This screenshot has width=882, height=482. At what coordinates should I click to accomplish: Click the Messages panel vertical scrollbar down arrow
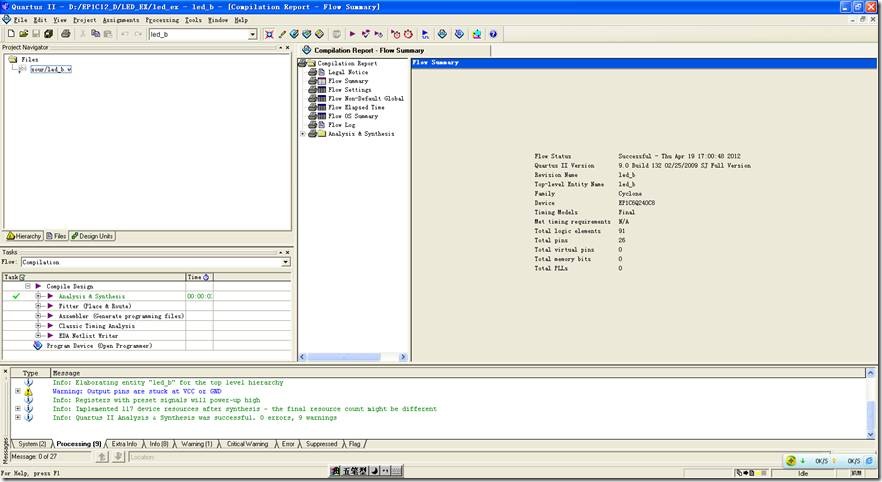870,434
